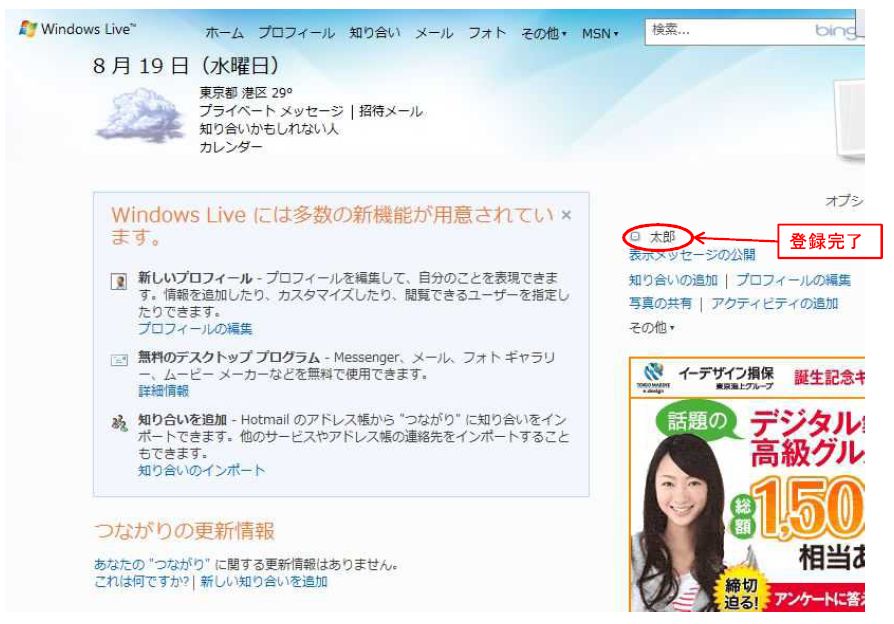Screen dimensions: 894x624
Task: Expand the その他 dropdown under profile links
Action: [651, 327]
